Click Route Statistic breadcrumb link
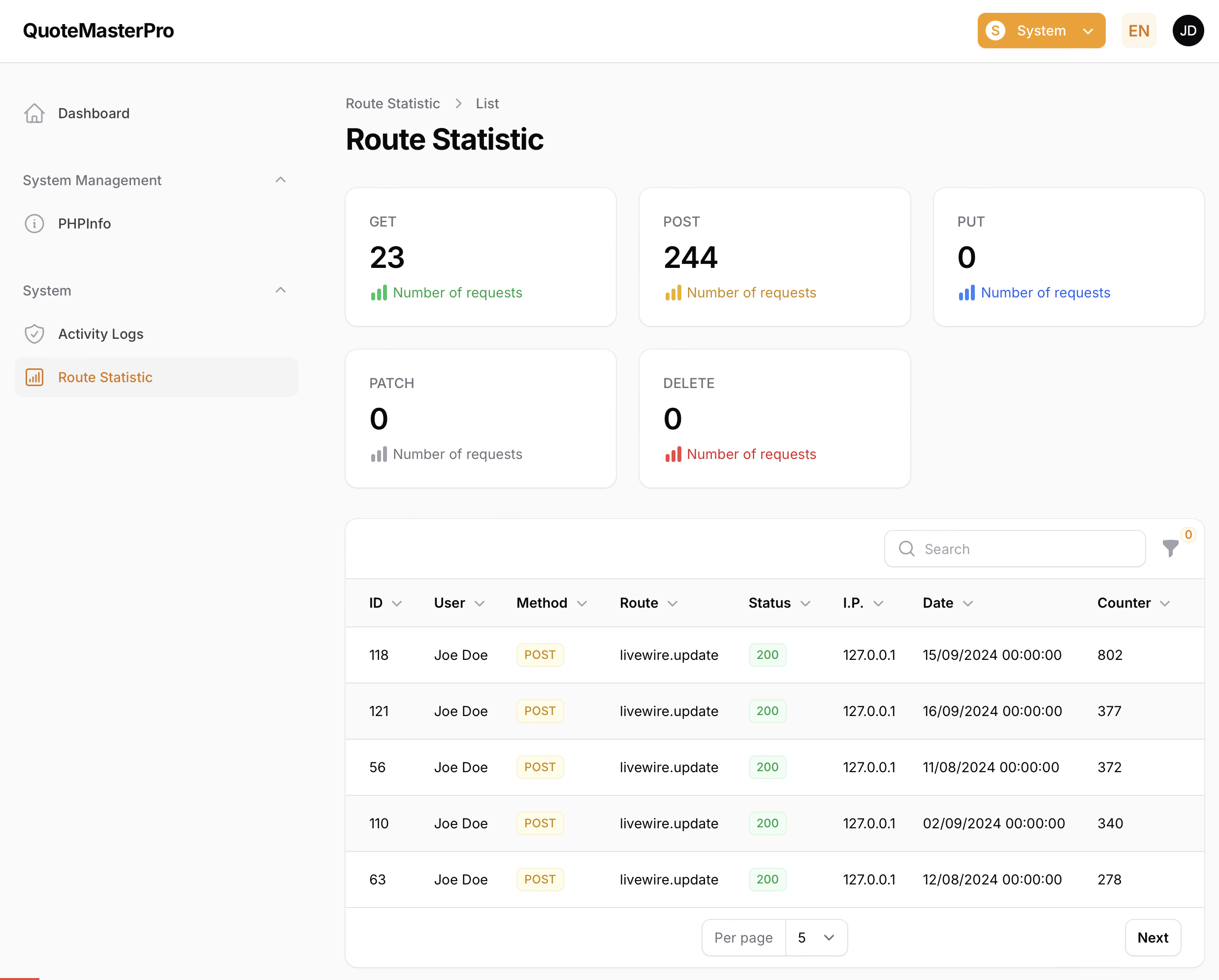1219x980 pixels. [392, 103]
